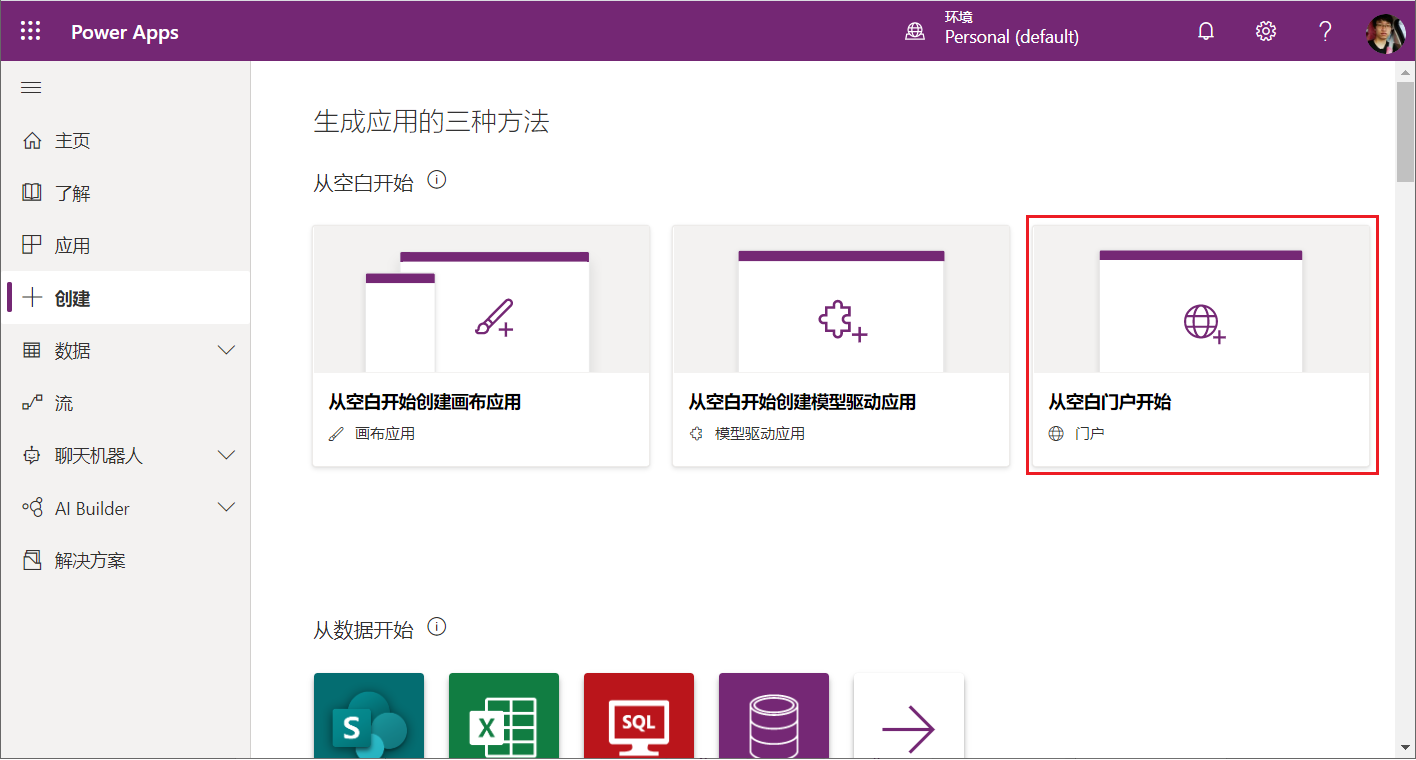Open the notifications bell
This screenshot has height=760, width=1416.
pos(1206,31)
